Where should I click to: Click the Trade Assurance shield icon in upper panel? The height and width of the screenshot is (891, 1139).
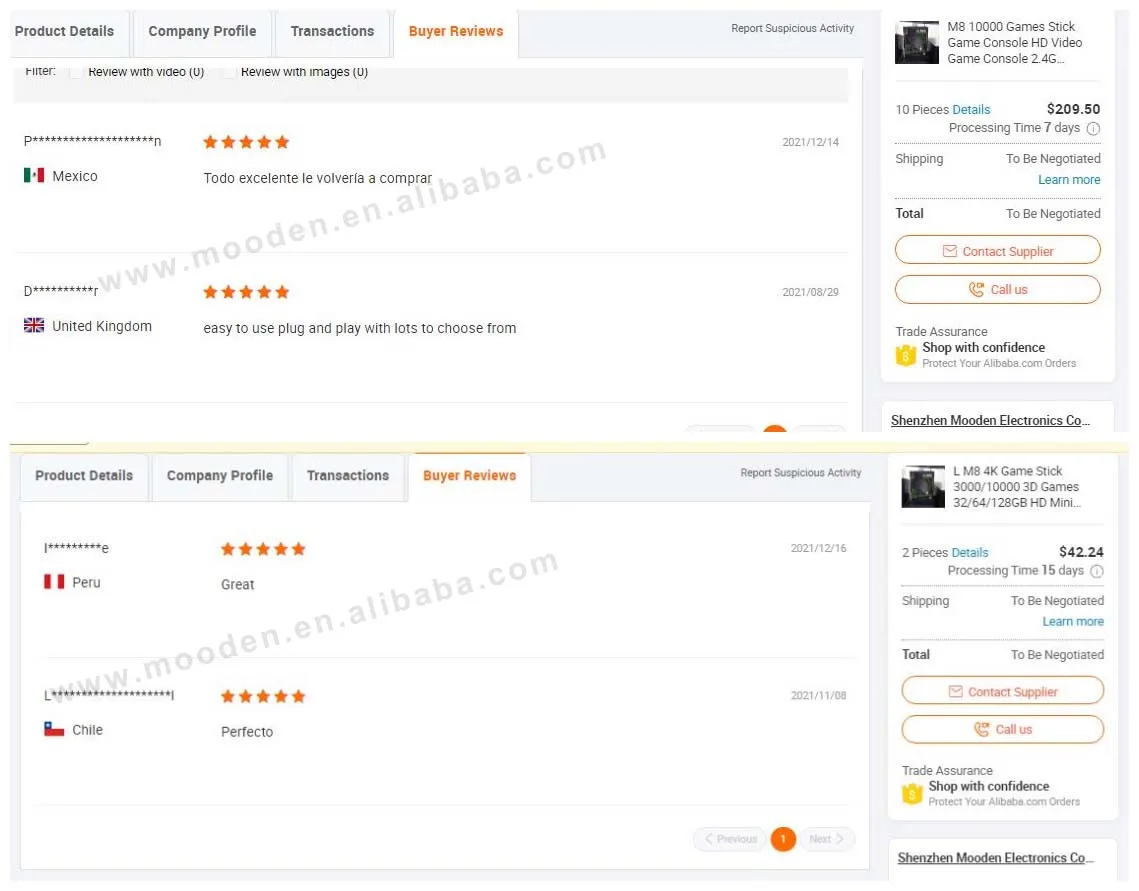[906, 355]
